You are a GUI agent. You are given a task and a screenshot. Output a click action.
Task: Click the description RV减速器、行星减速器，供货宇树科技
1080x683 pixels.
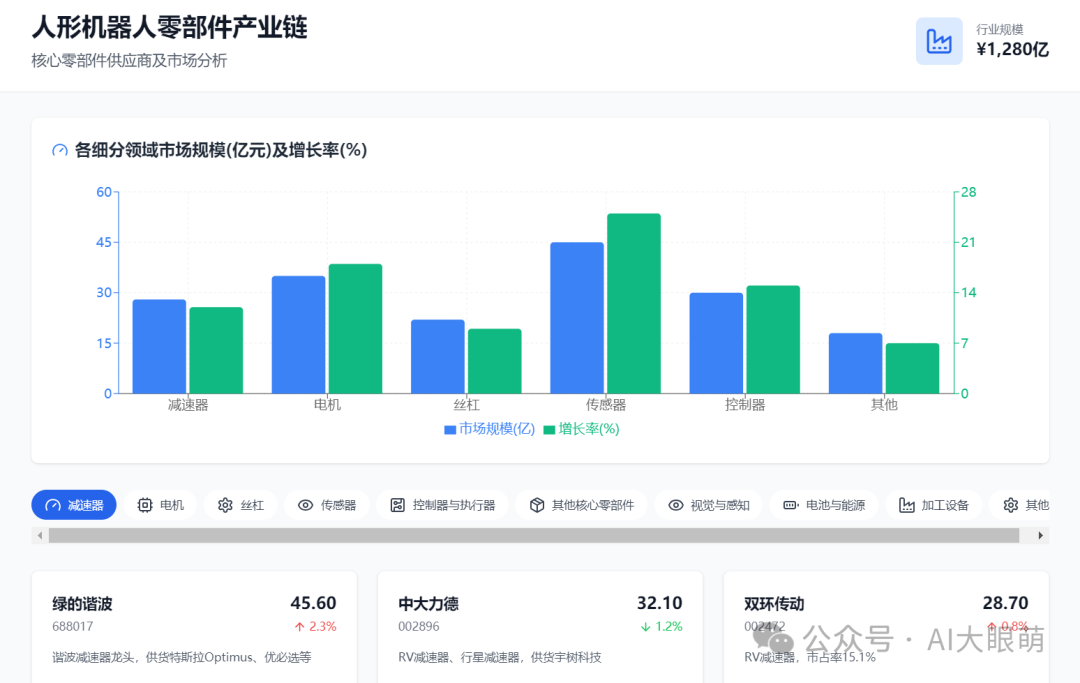[x=500, y=658]
